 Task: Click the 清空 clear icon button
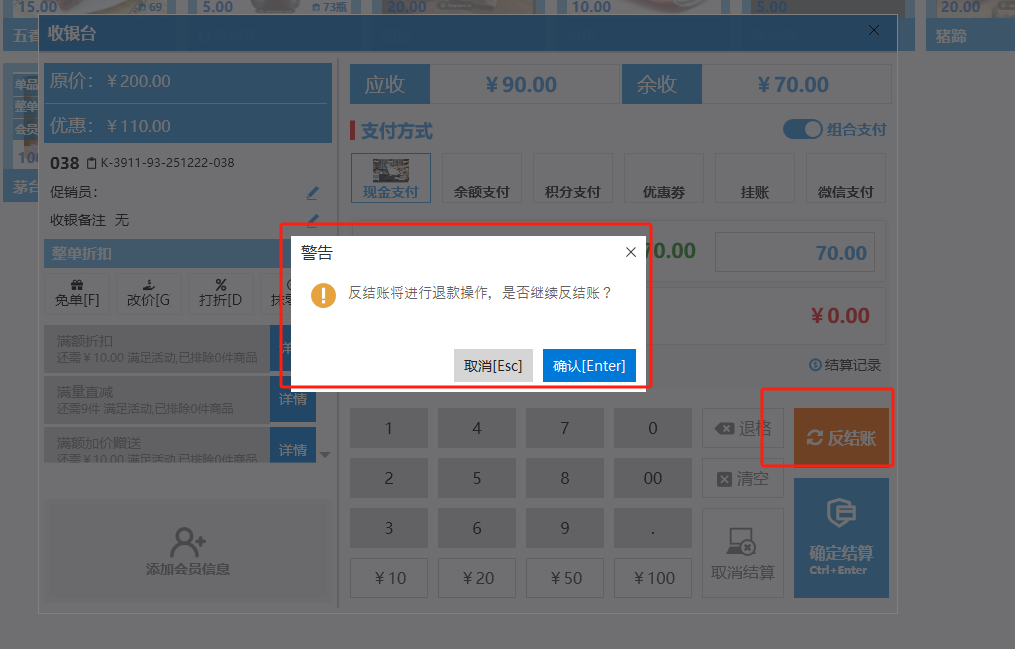[x=724, y=479]
